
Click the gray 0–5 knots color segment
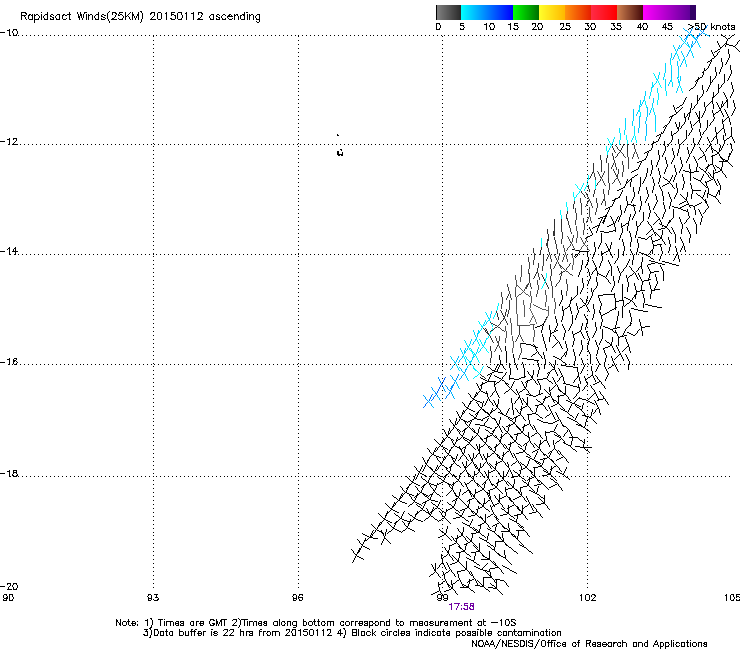tap(448, 12)
